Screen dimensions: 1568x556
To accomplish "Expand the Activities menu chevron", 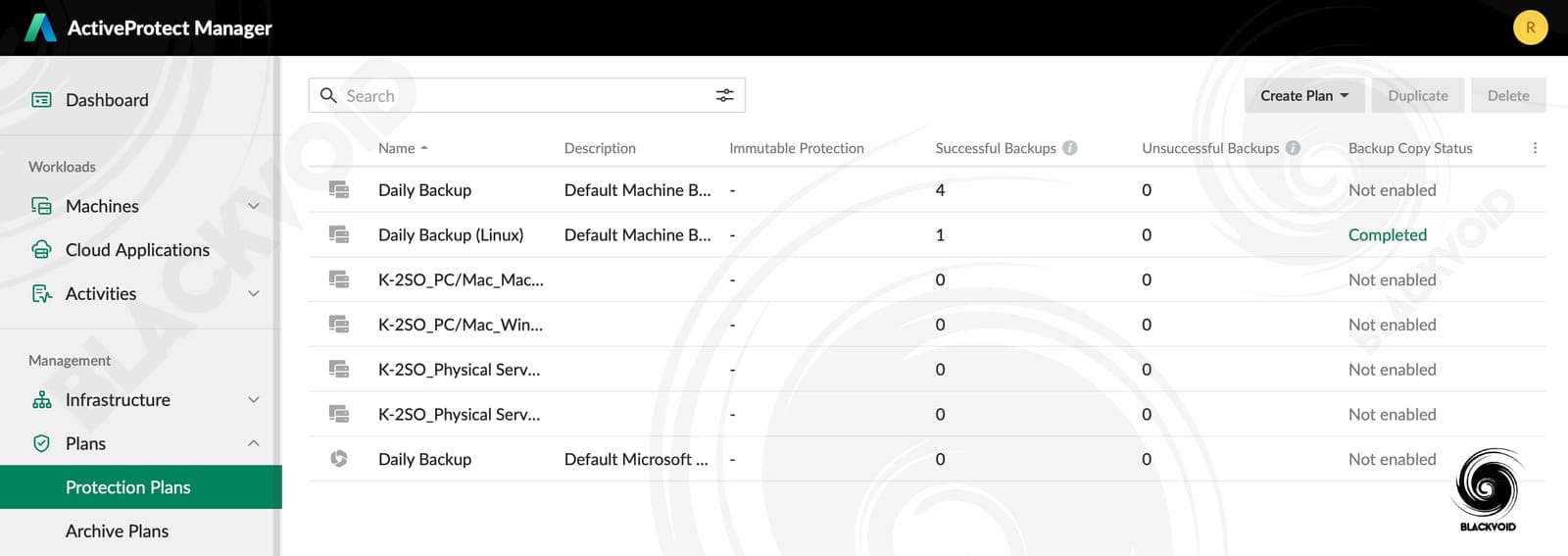I will point(254,293).
